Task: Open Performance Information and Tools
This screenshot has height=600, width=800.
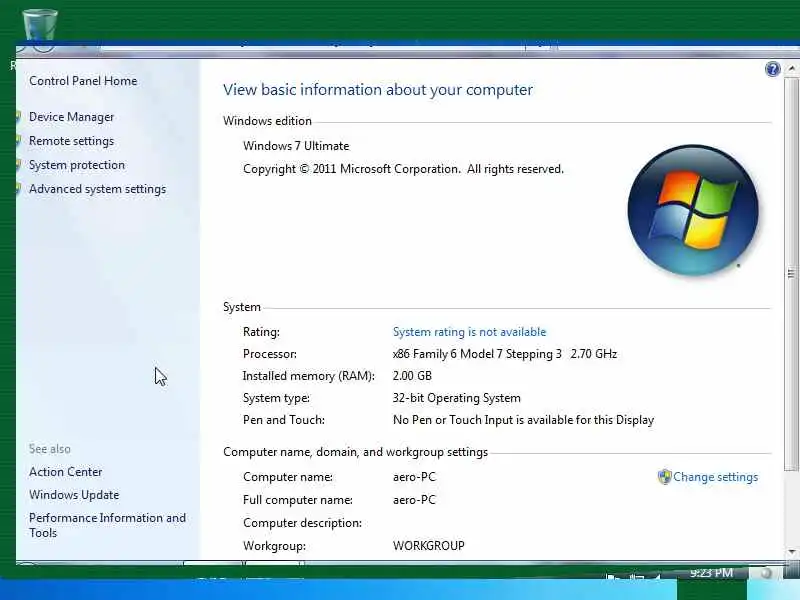Action: coord(107,525)
